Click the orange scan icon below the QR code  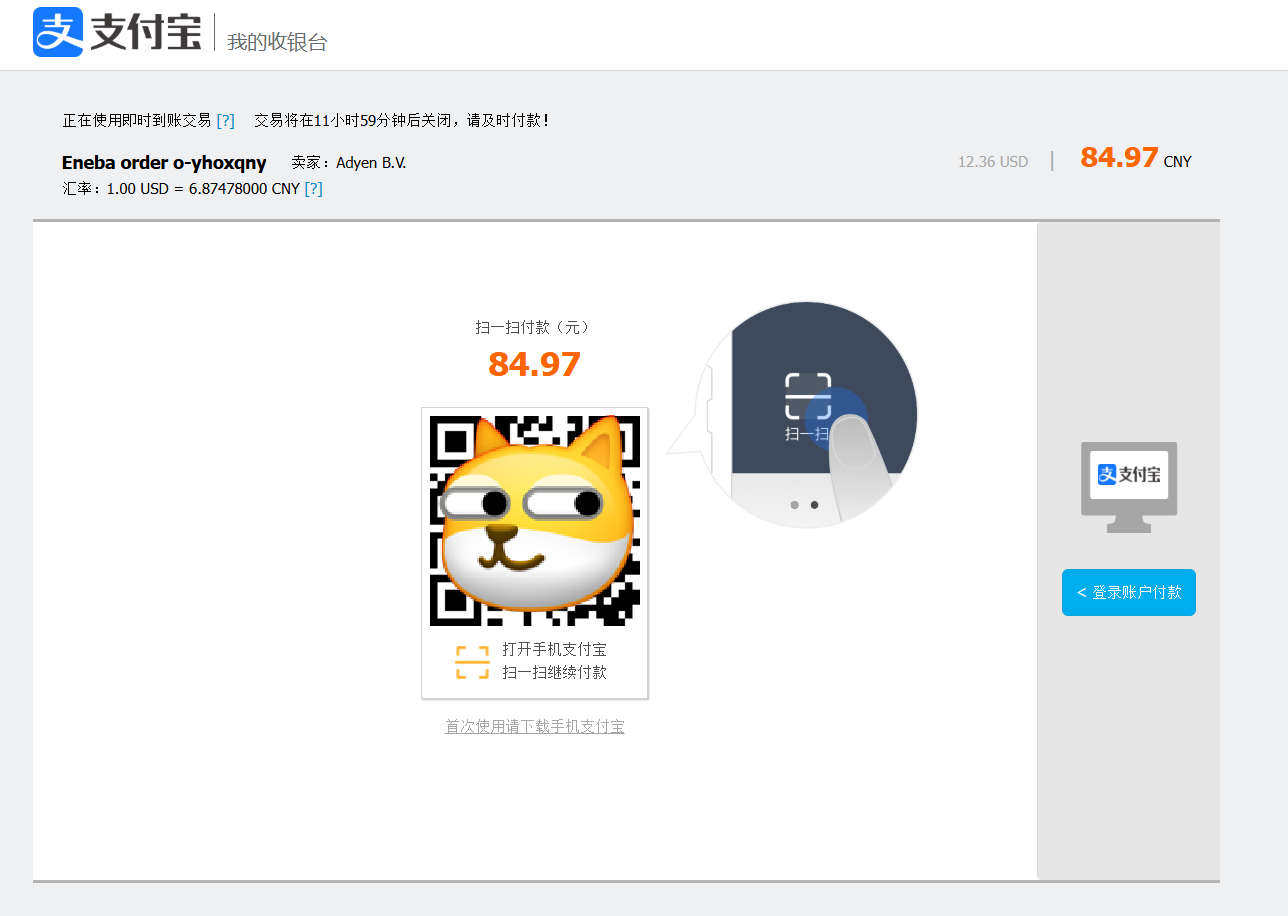point(472,662)
